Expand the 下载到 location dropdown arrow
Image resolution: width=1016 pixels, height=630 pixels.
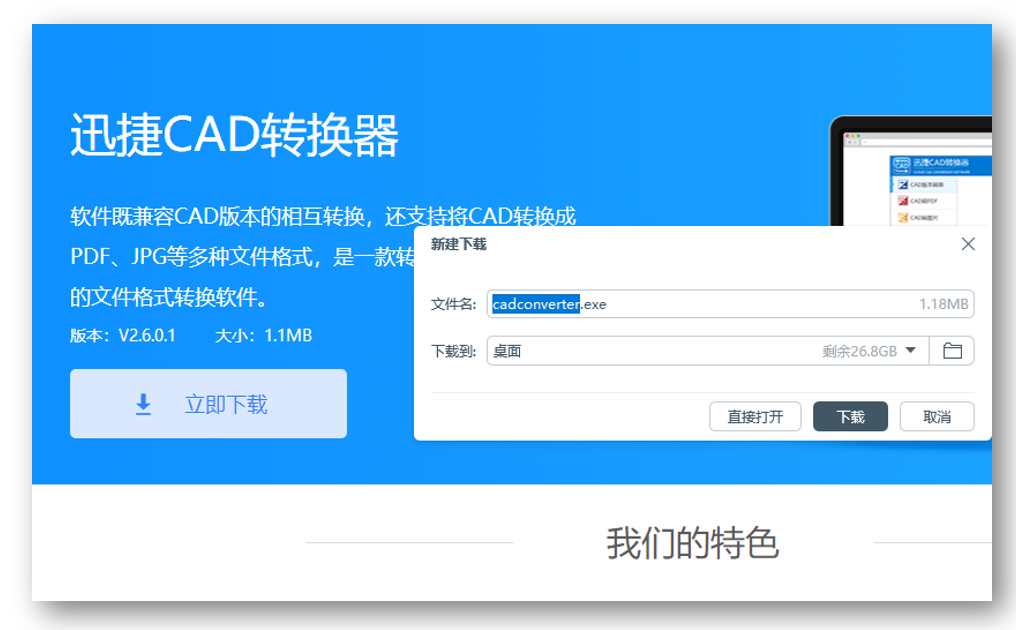tap(910, 351)
